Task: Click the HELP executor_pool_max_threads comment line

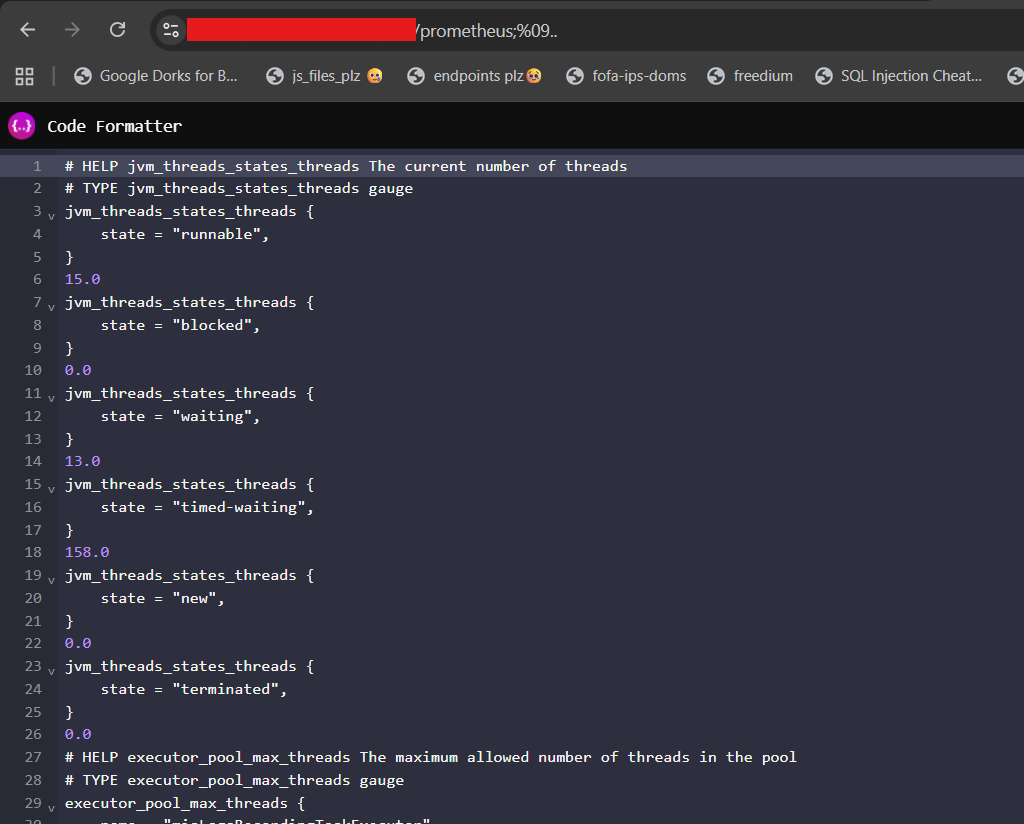Action: pyautogui.click(x=430, y=757)
